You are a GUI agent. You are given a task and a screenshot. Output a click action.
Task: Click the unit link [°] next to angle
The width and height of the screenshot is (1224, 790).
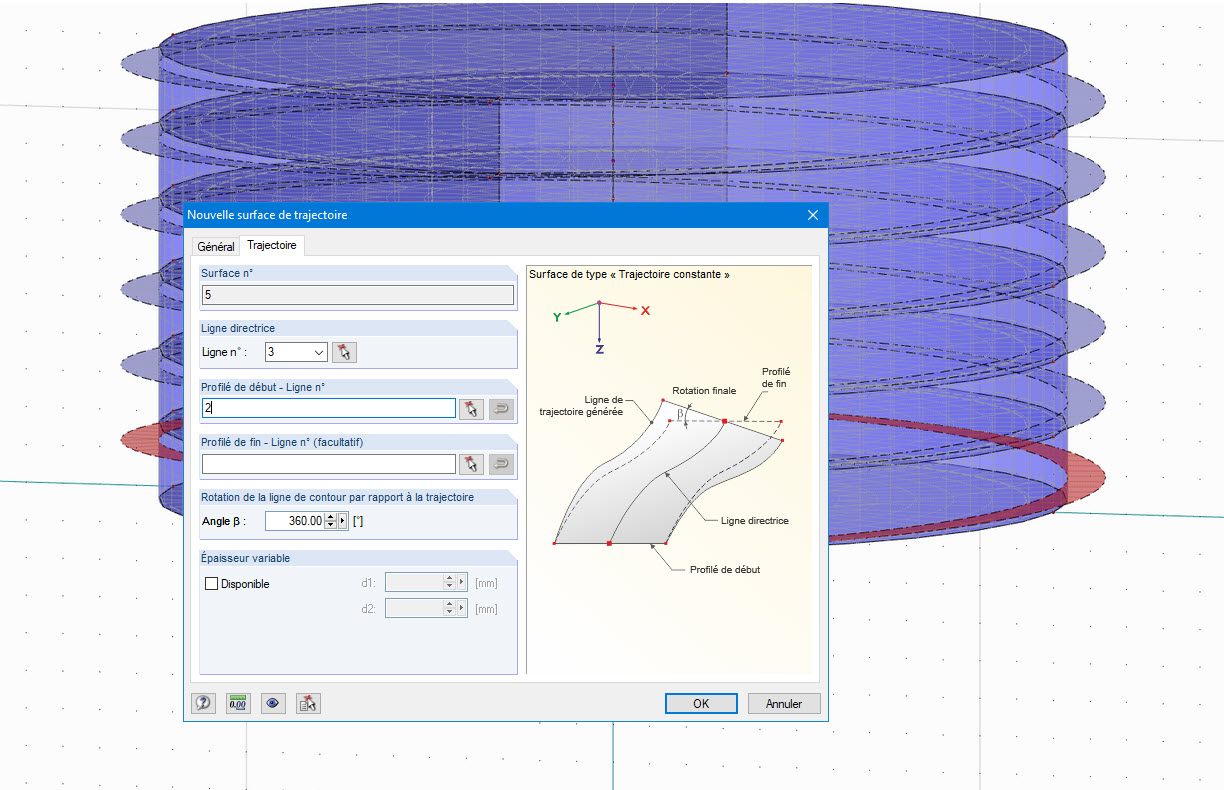[x=357, y=520]
